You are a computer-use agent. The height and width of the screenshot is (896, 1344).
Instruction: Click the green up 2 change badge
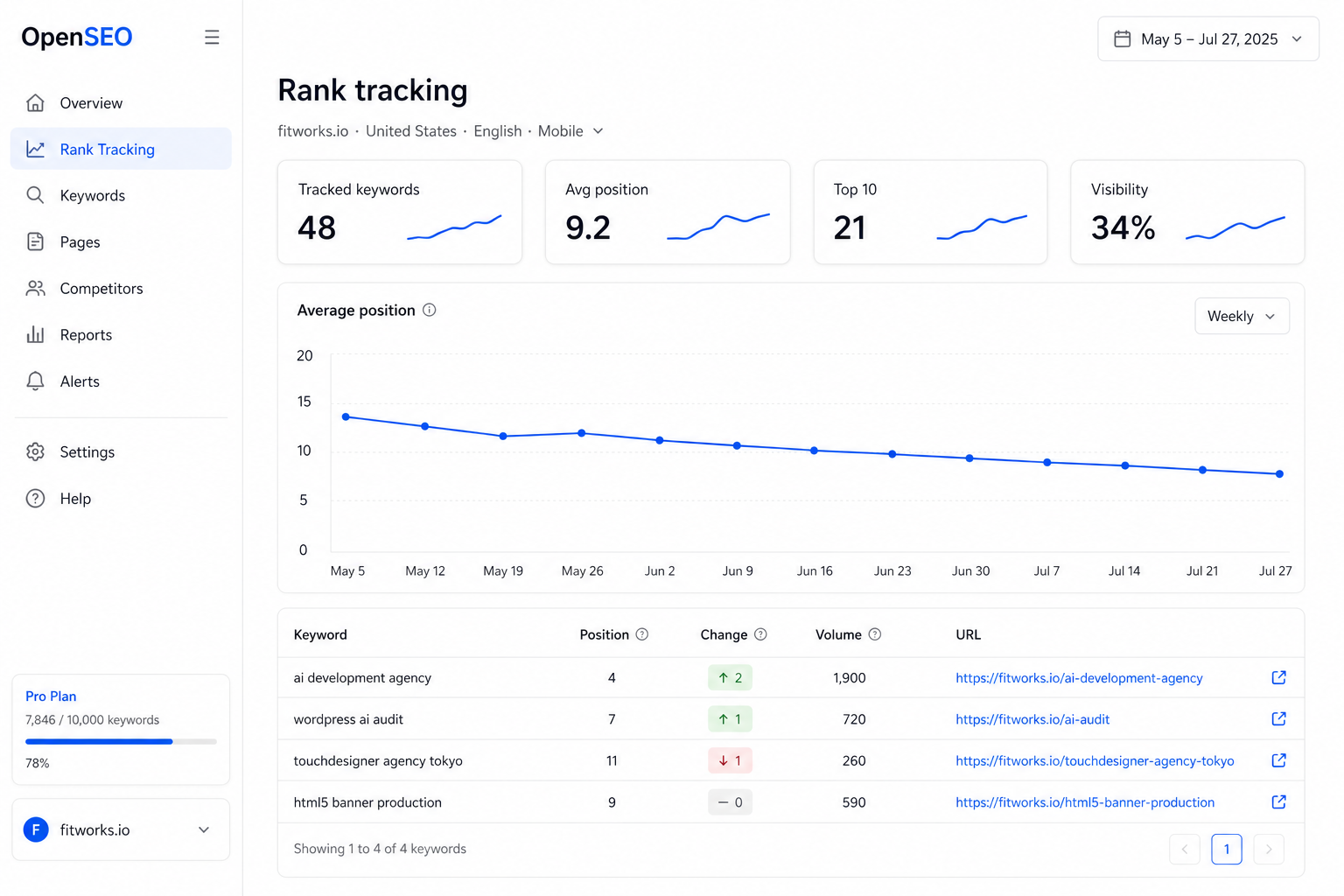(x=730, y=677)
